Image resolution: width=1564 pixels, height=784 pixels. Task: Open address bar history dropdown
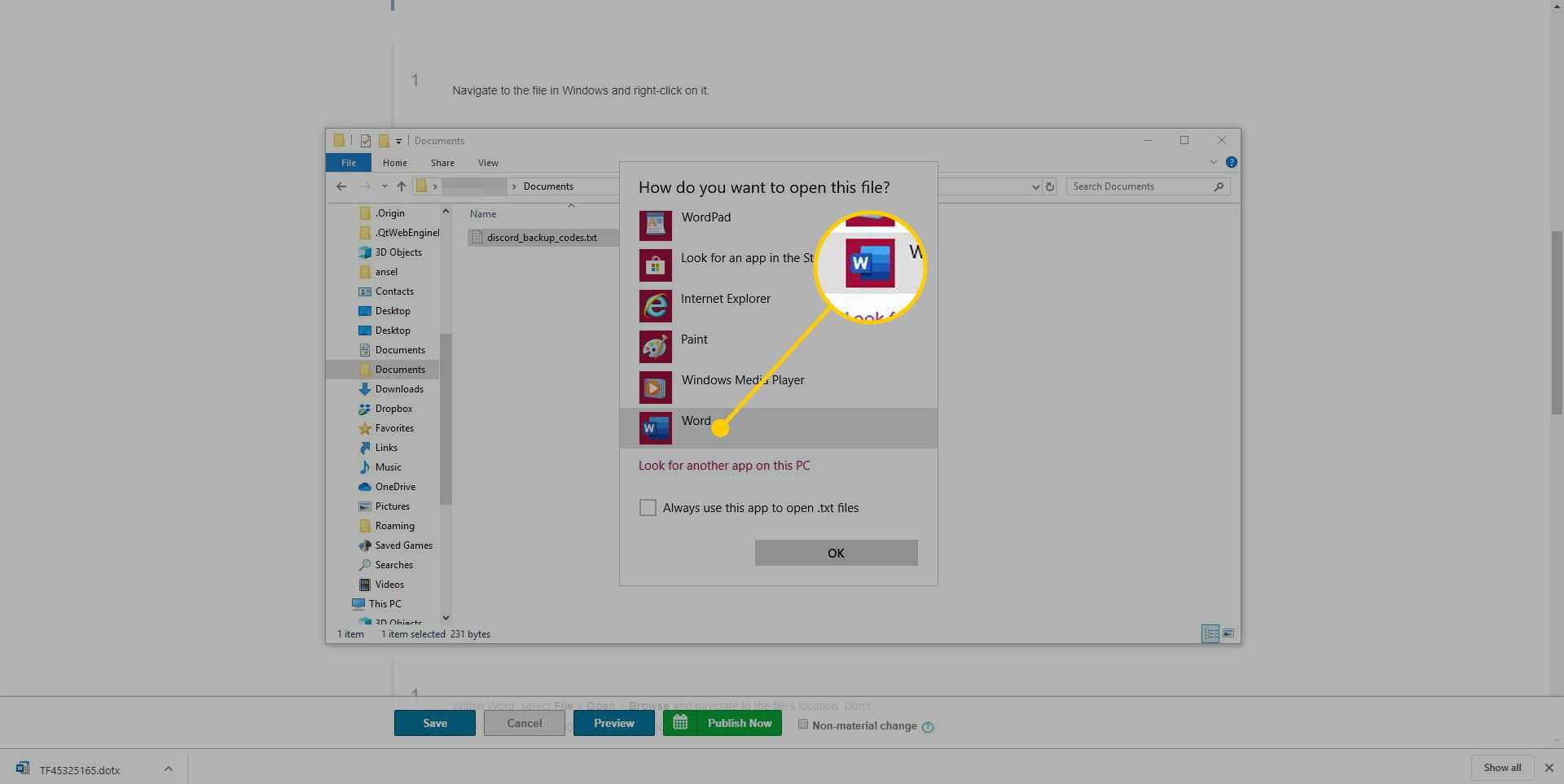1035,186
